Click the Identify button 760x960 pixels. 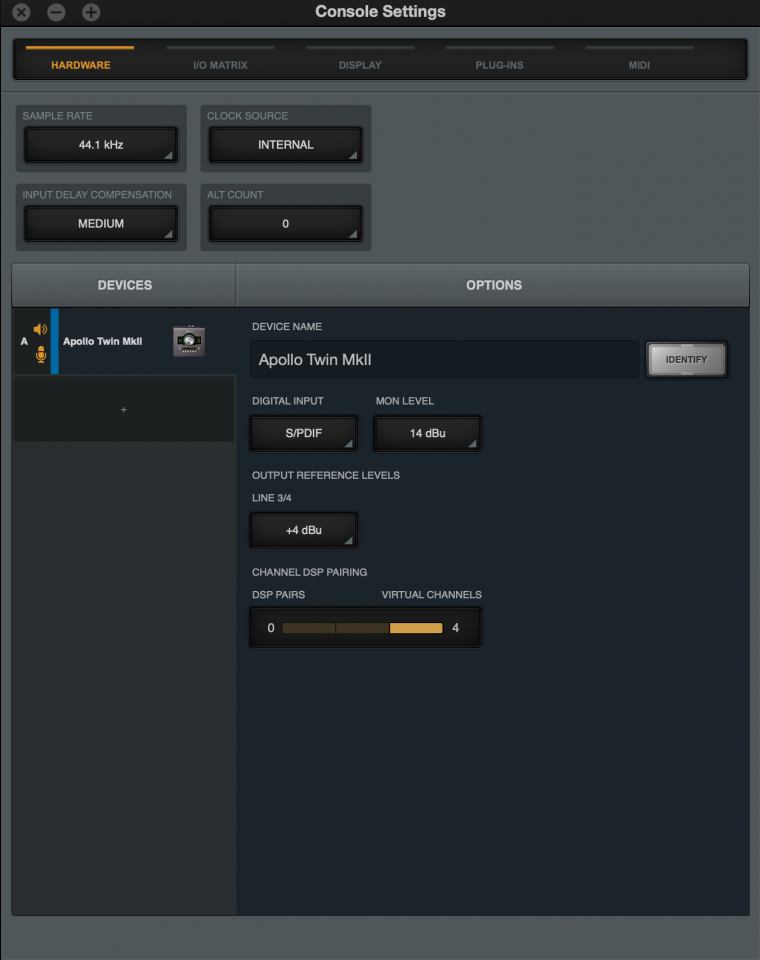tap(687, 359)
